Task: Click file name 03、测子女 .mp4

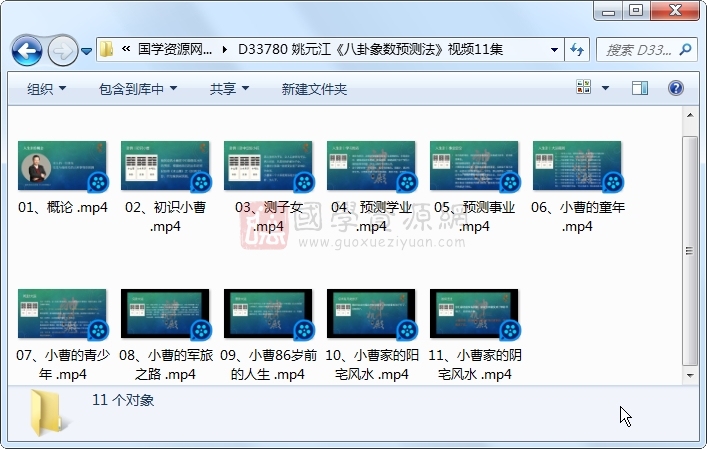Action: (268, 216)
